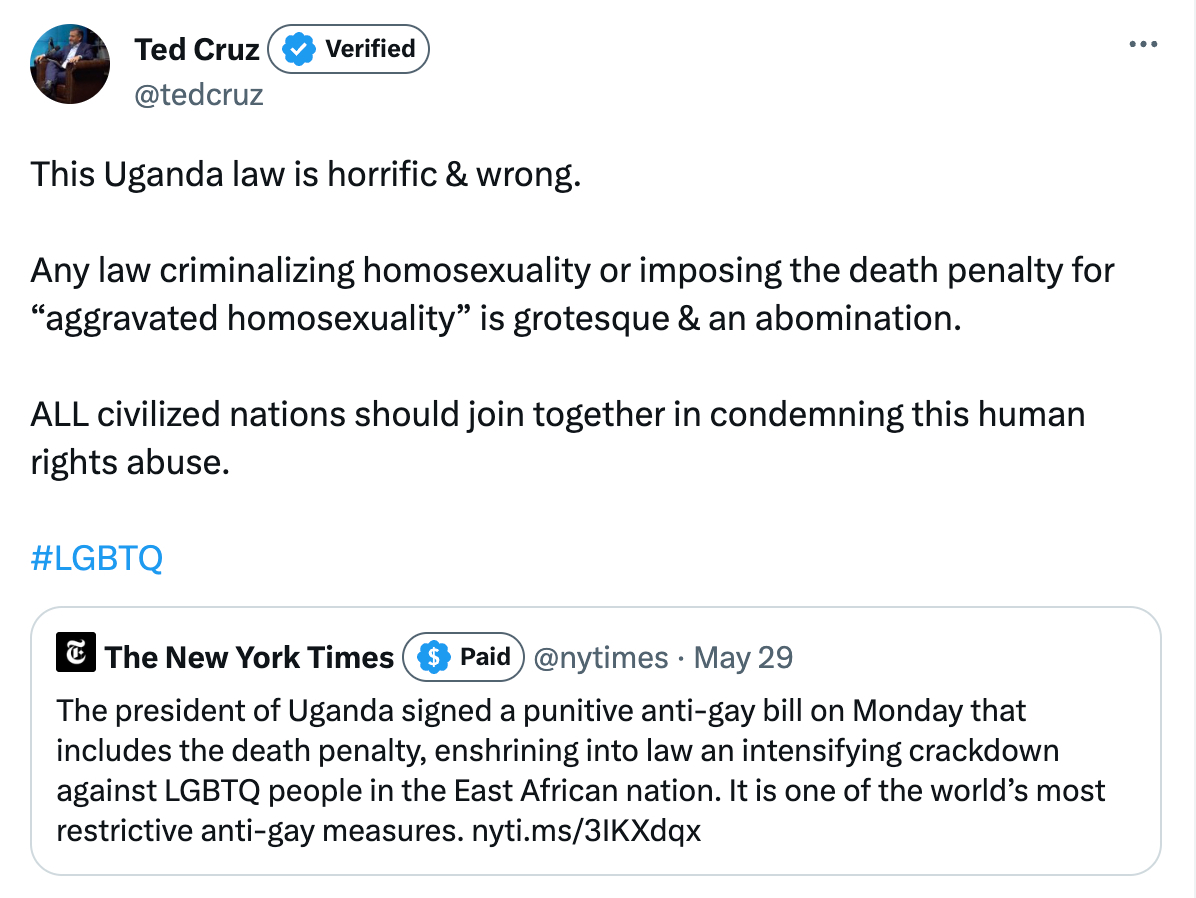The height and width of the screenshot is (898, 1196).
Task: Click the "ALL civilized nations" paragraph
Action: (x=557, y=414)
